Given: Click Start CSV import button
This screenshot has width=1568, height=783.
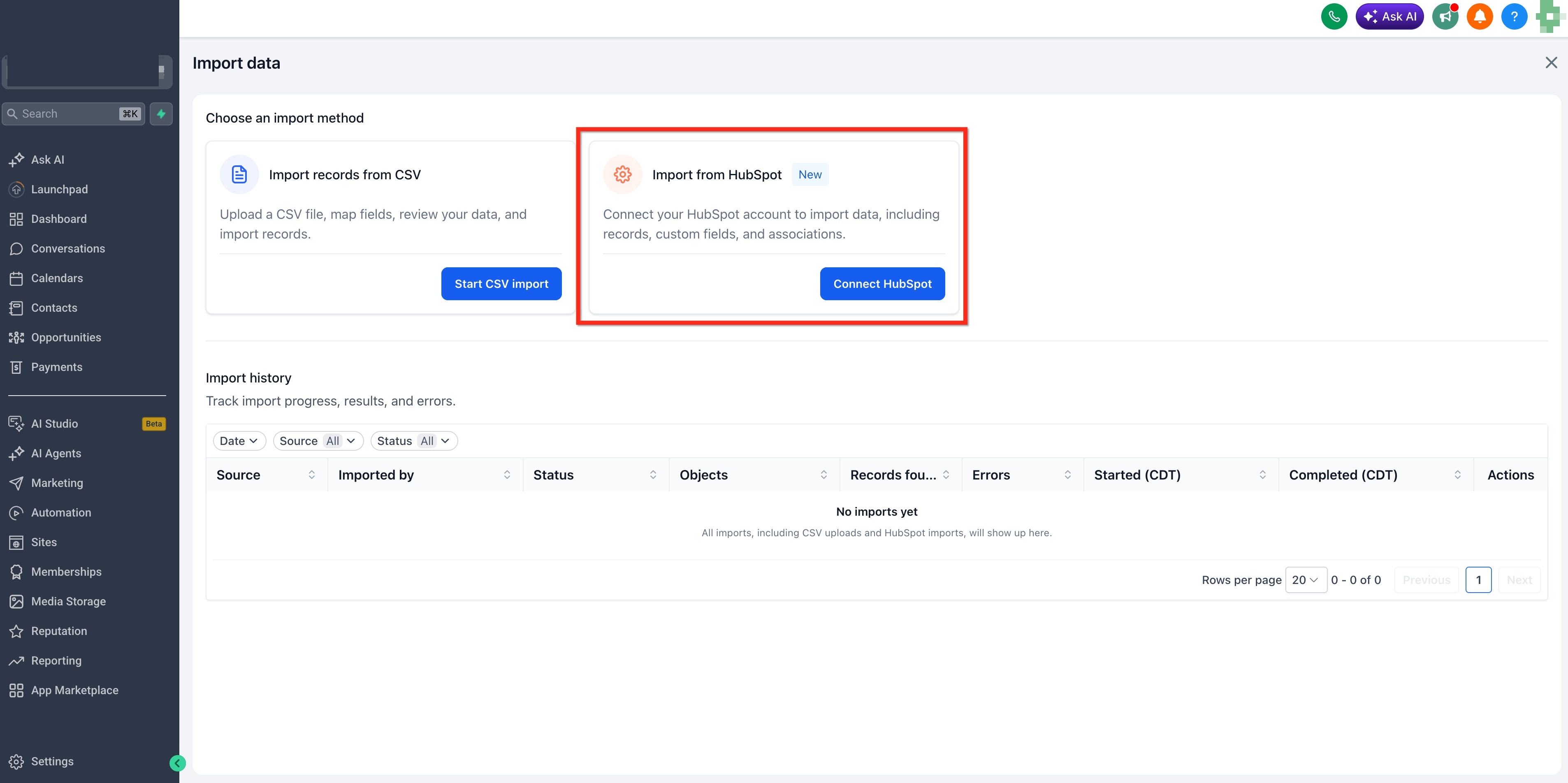Looking at the screenshot, I should pyautogui.click(x=501, y=283).
